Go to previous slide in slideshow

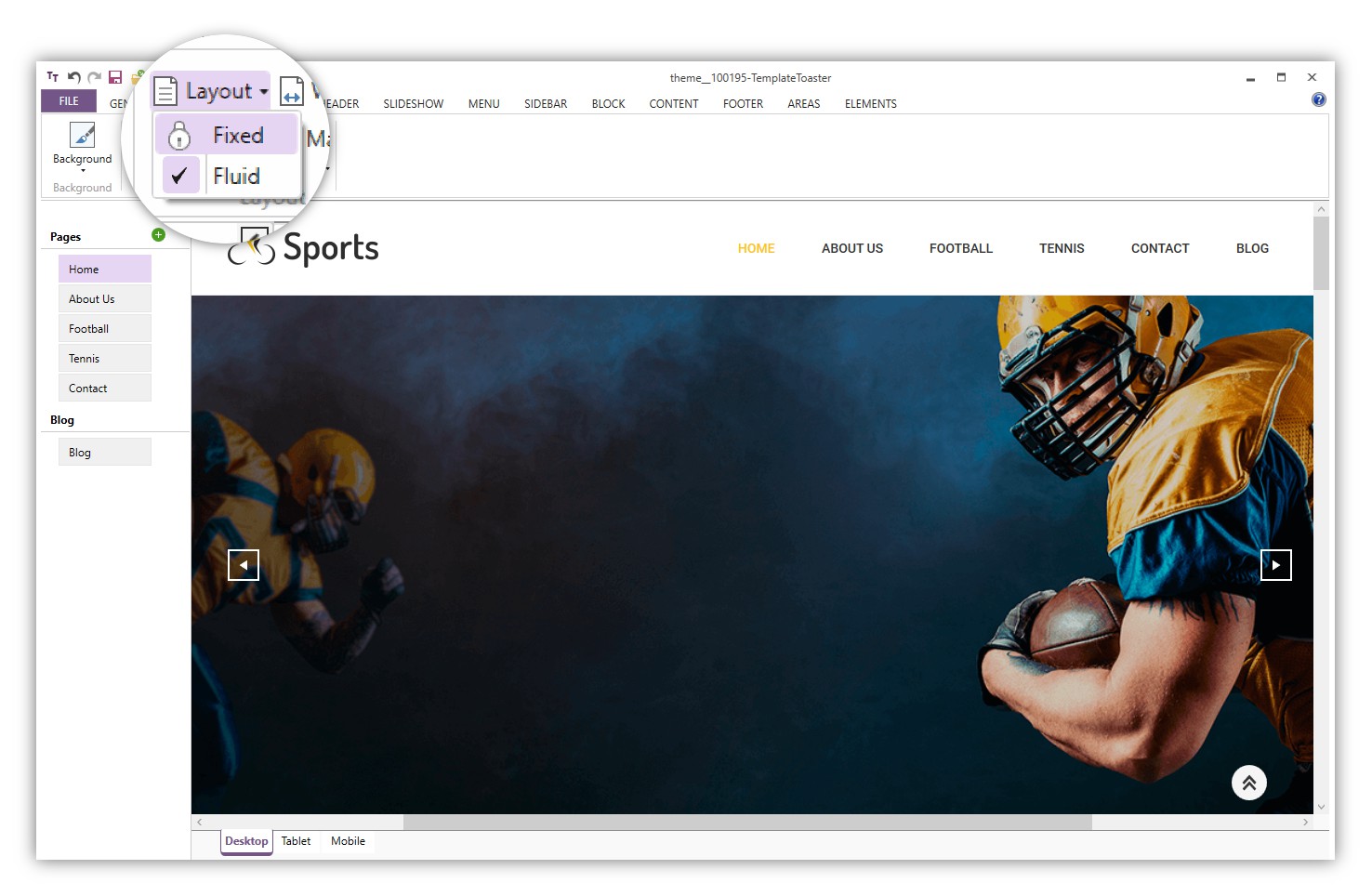coord(244,565)
